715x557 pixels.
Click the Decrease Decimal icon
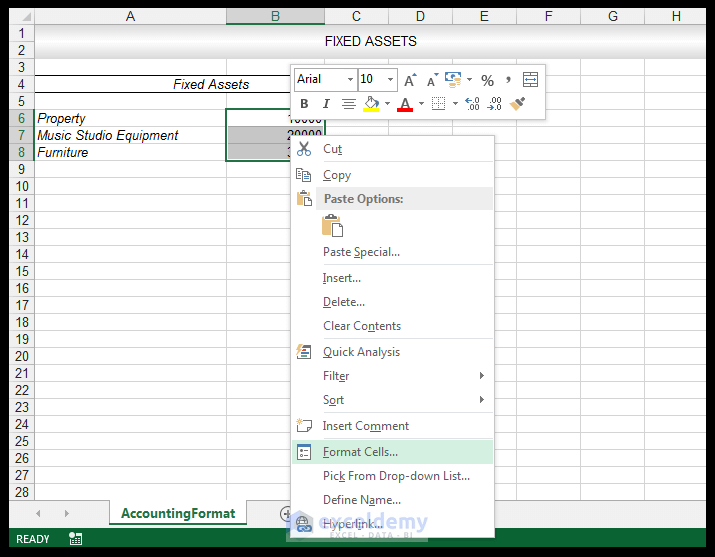tap(494, 104)
